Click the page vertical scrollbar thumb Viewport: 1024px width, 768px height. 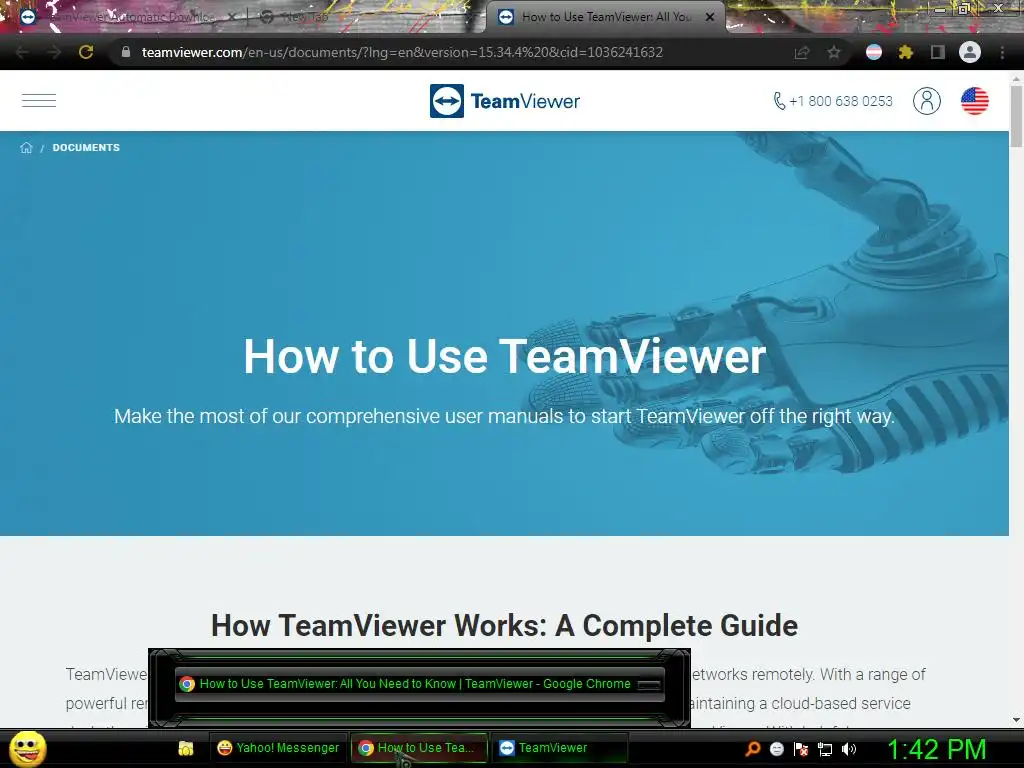[x=1016, y=115]
